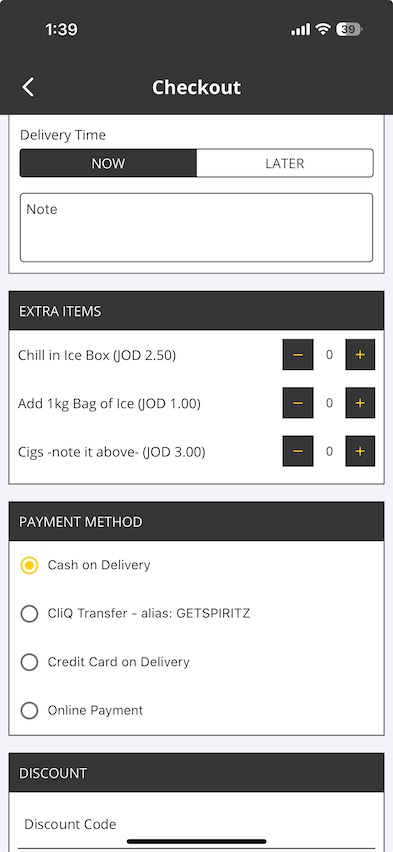393x852 pixels.
Task: Choose CliQ Transfer payment option
Action: coord(29,613)
